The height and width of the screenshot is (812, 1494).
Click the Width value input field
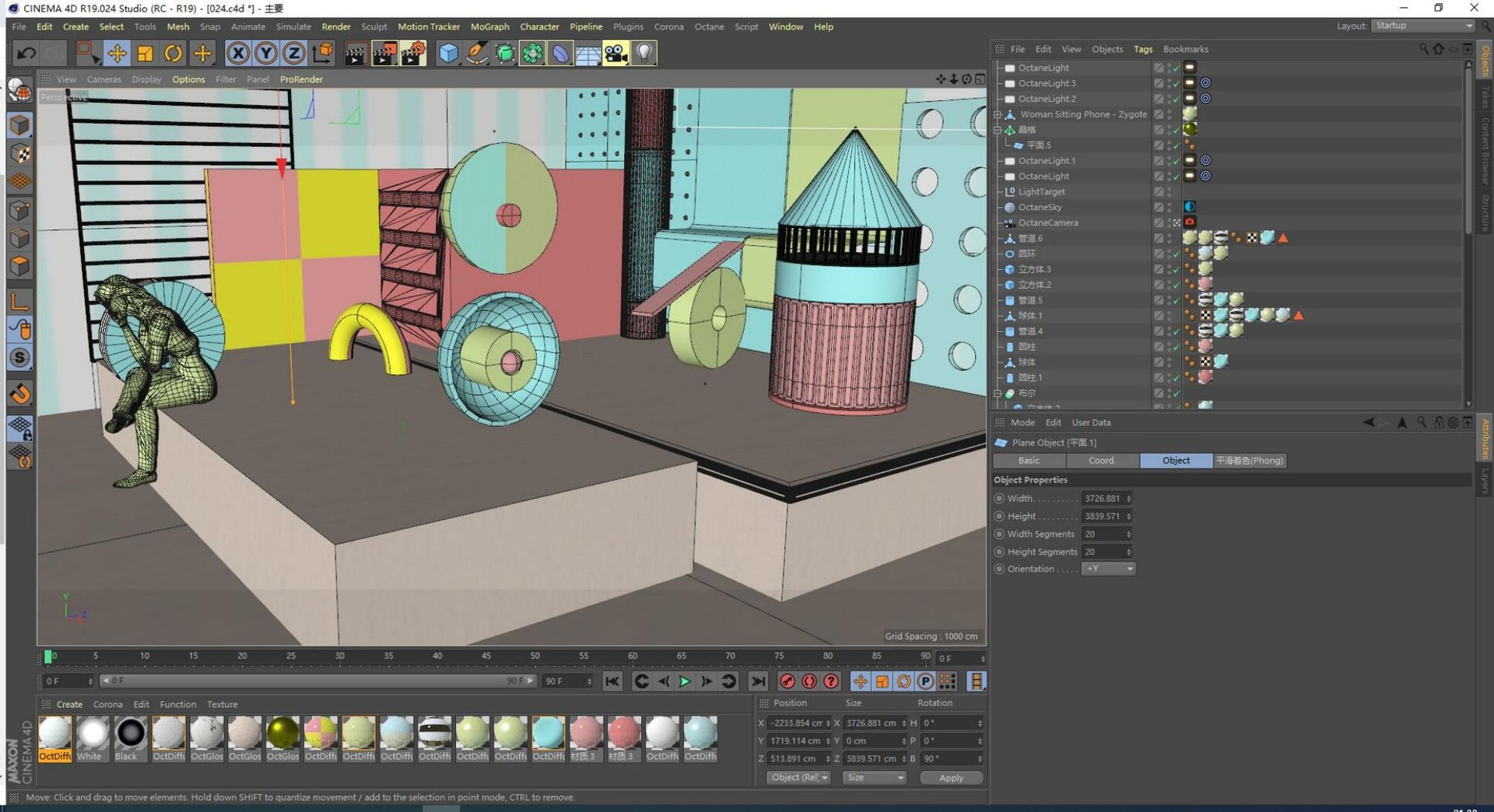pos(1103,499)
